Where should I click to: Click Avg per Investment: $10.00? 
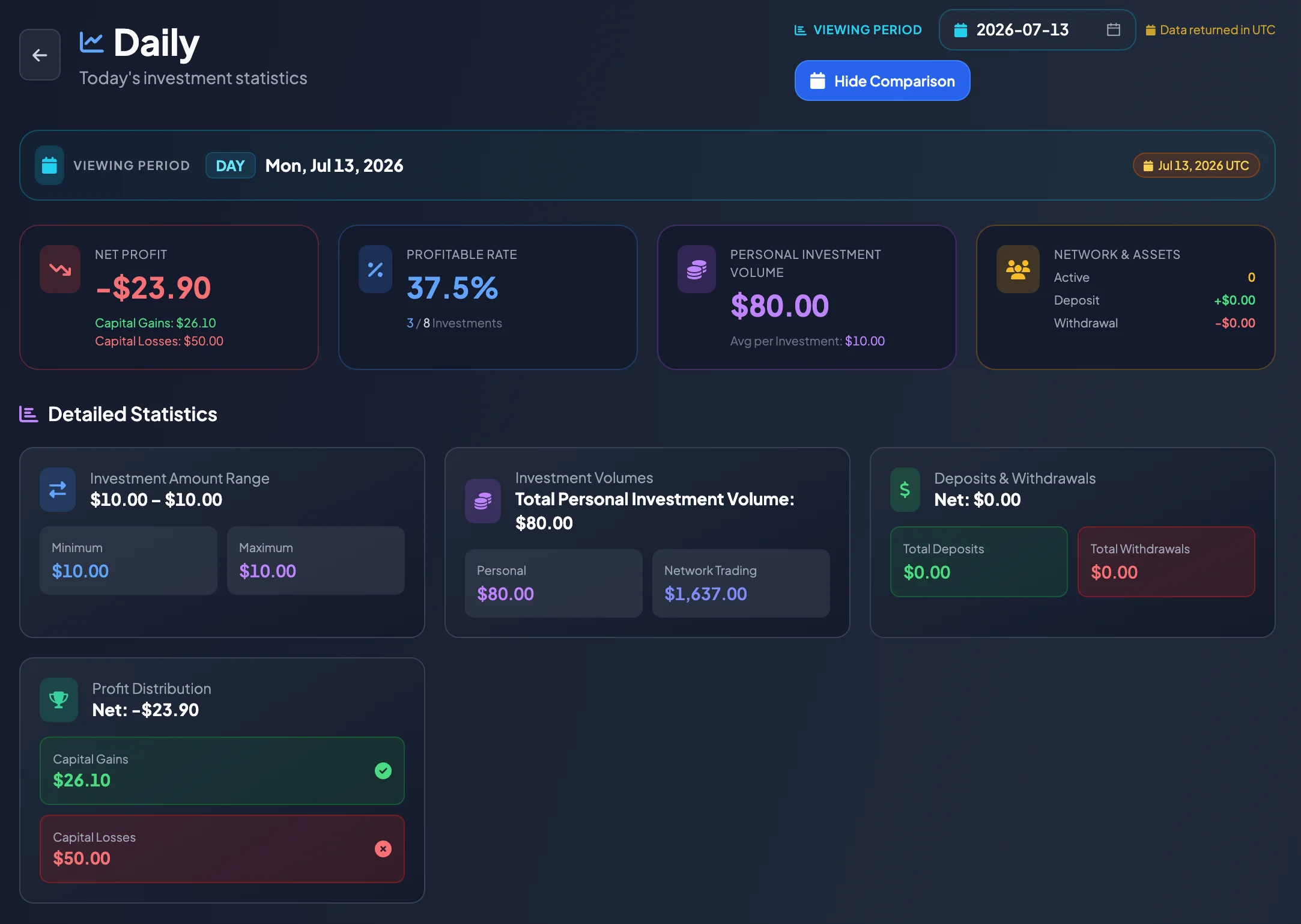click(x=807, y=341)
